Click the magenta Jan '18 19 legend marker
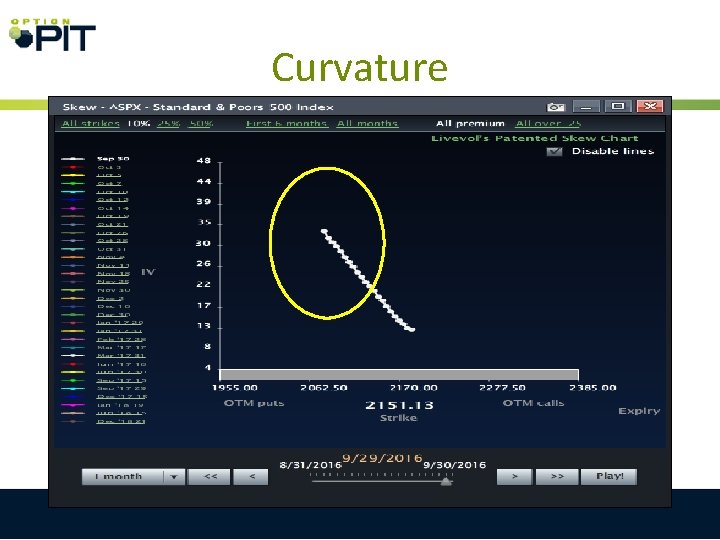Screen dimensions: 720x540 tap(73, 405)
